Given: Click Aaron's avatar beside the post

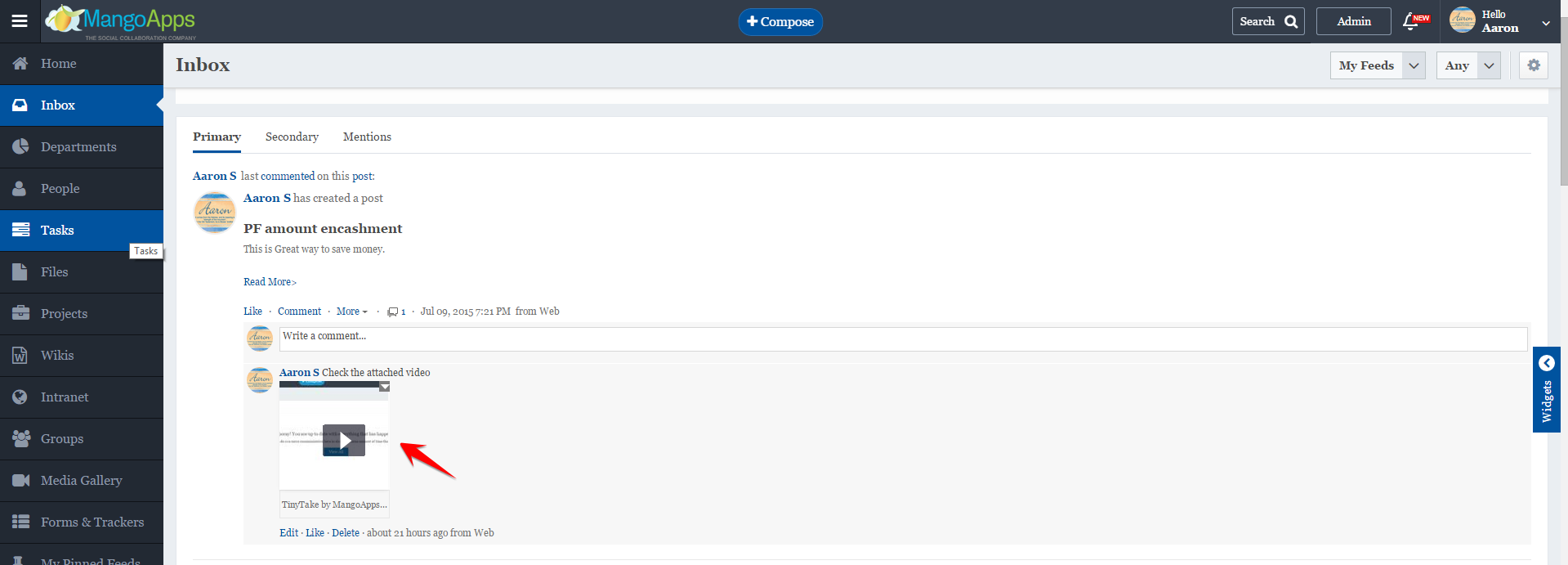Looking at the screenshot, I should click(215, 213).
